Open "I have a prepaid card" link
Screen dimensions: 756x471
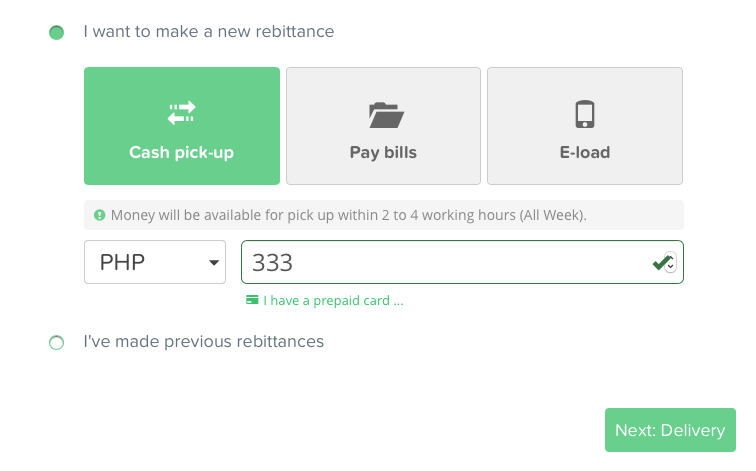click(x=333, y=300)
